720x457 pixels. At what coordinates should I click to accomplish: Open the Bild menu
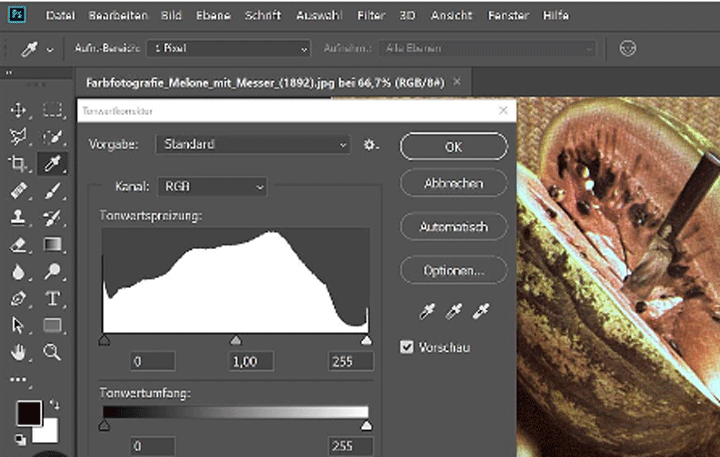click(x=171, y=16)
